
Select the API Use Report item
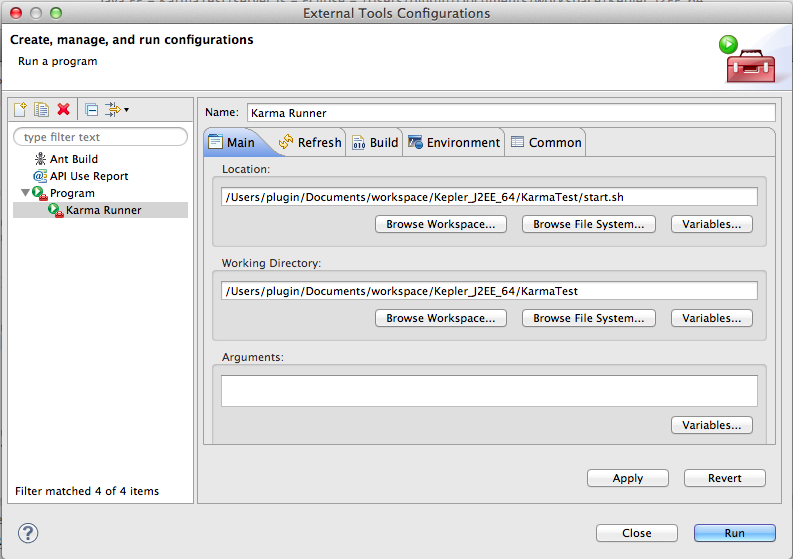88,176
